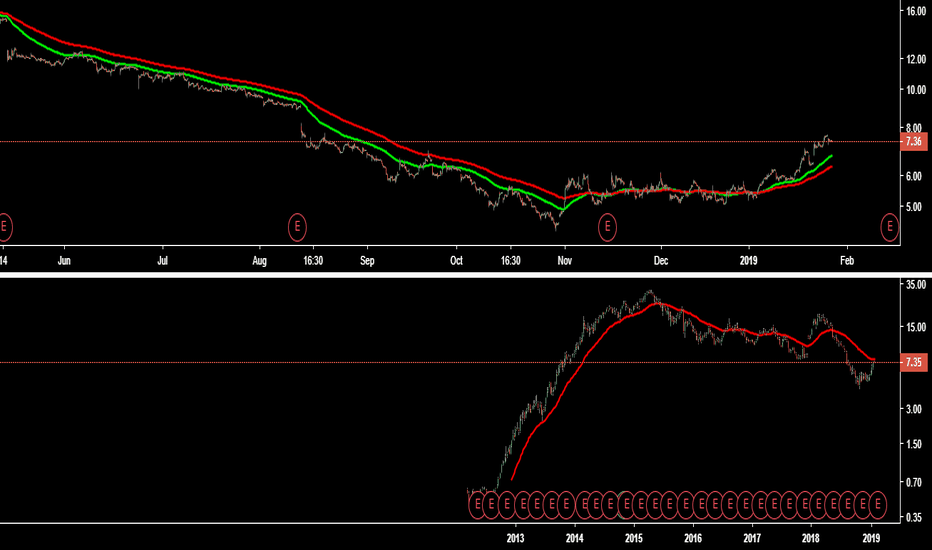932x550 pixels.
Task: Click the 2016 year label
Action: [693, 538]
